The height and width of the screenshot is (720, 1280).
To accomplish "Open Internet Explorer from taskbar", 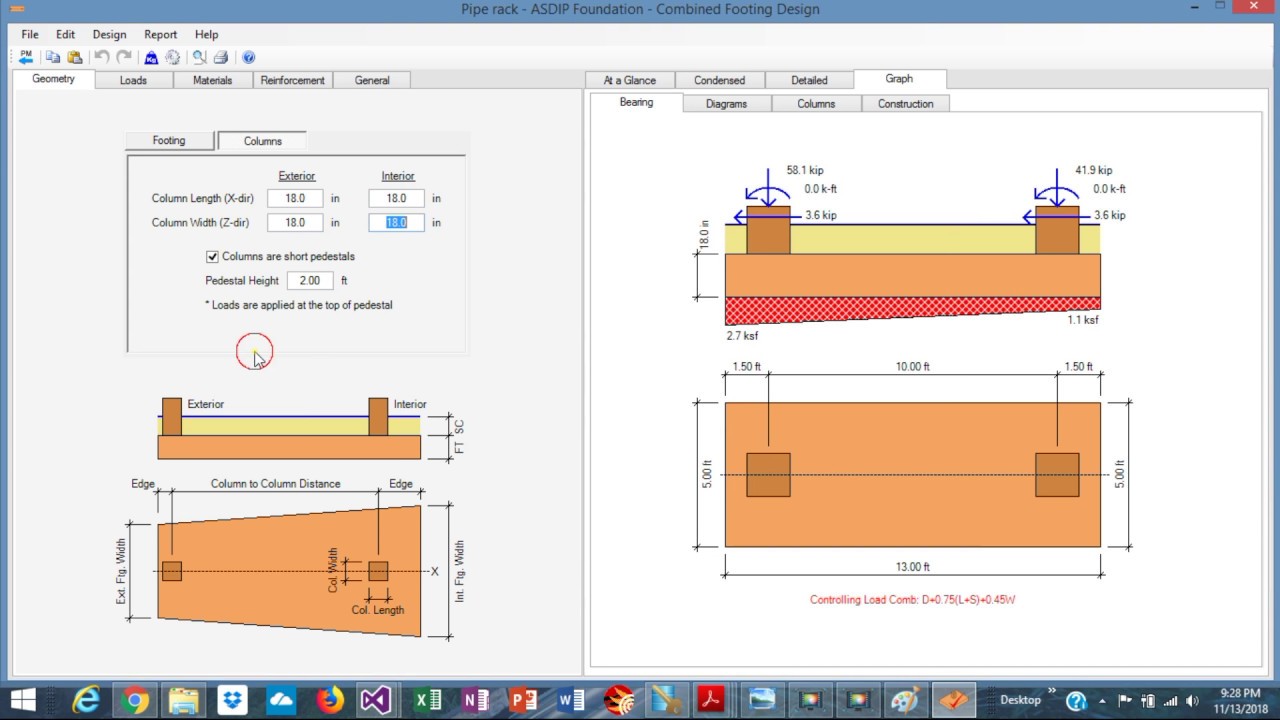I will 86,700.
